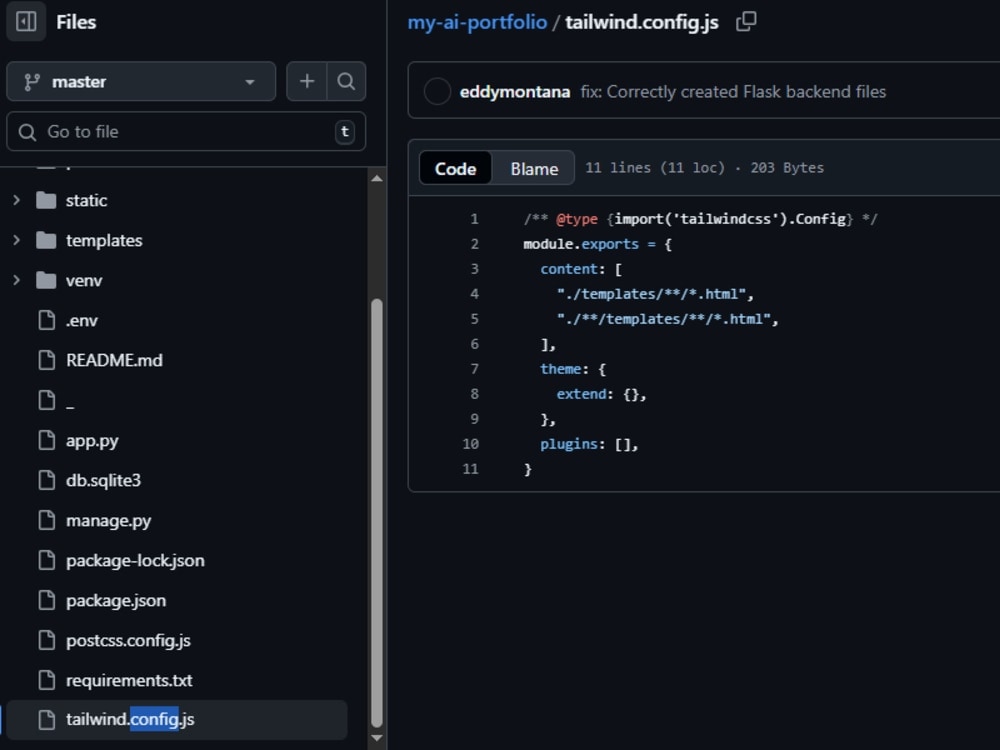Open app.py in the file tree

coord(92,441)
